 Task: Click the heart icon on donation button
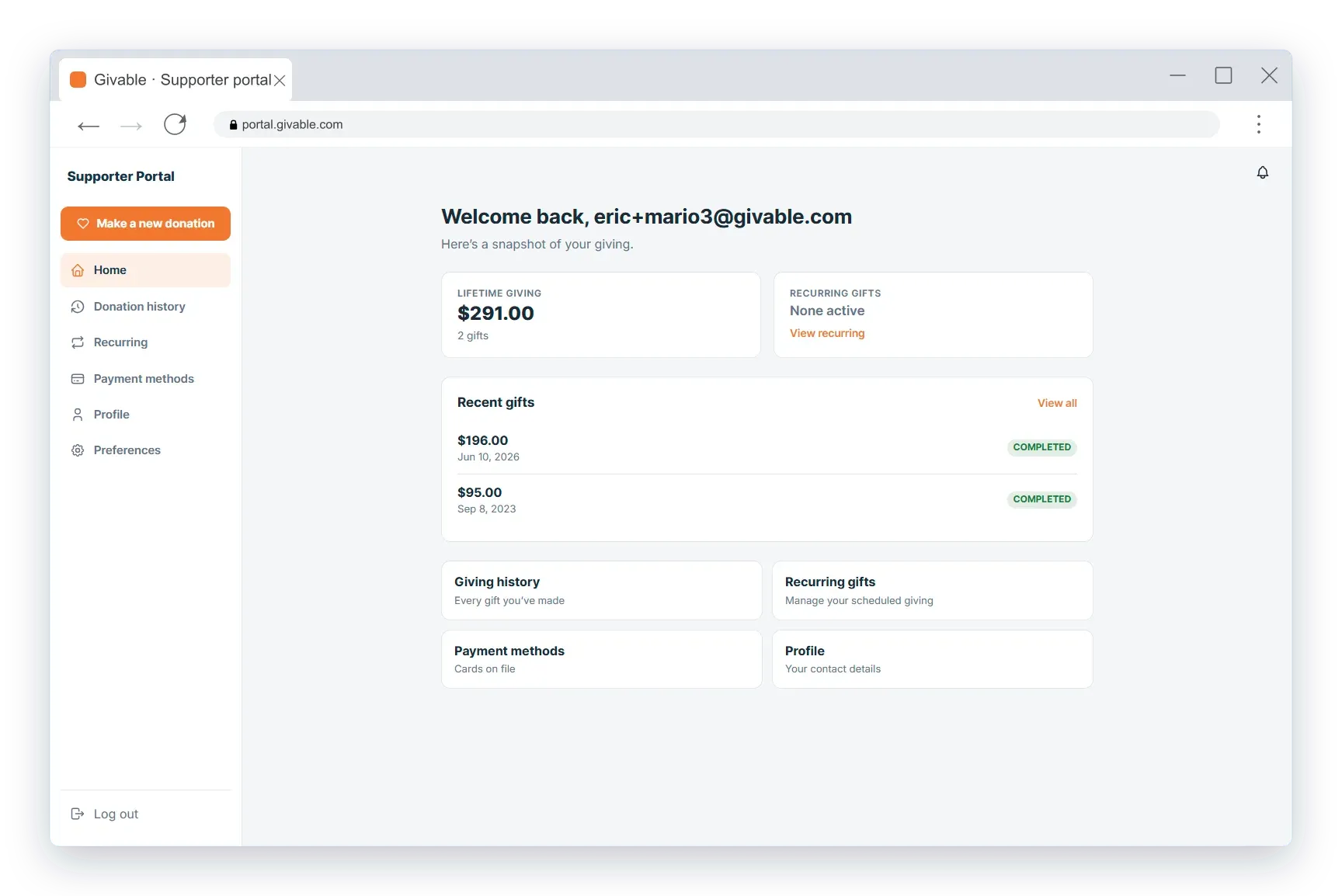click(x=83, y=224)
